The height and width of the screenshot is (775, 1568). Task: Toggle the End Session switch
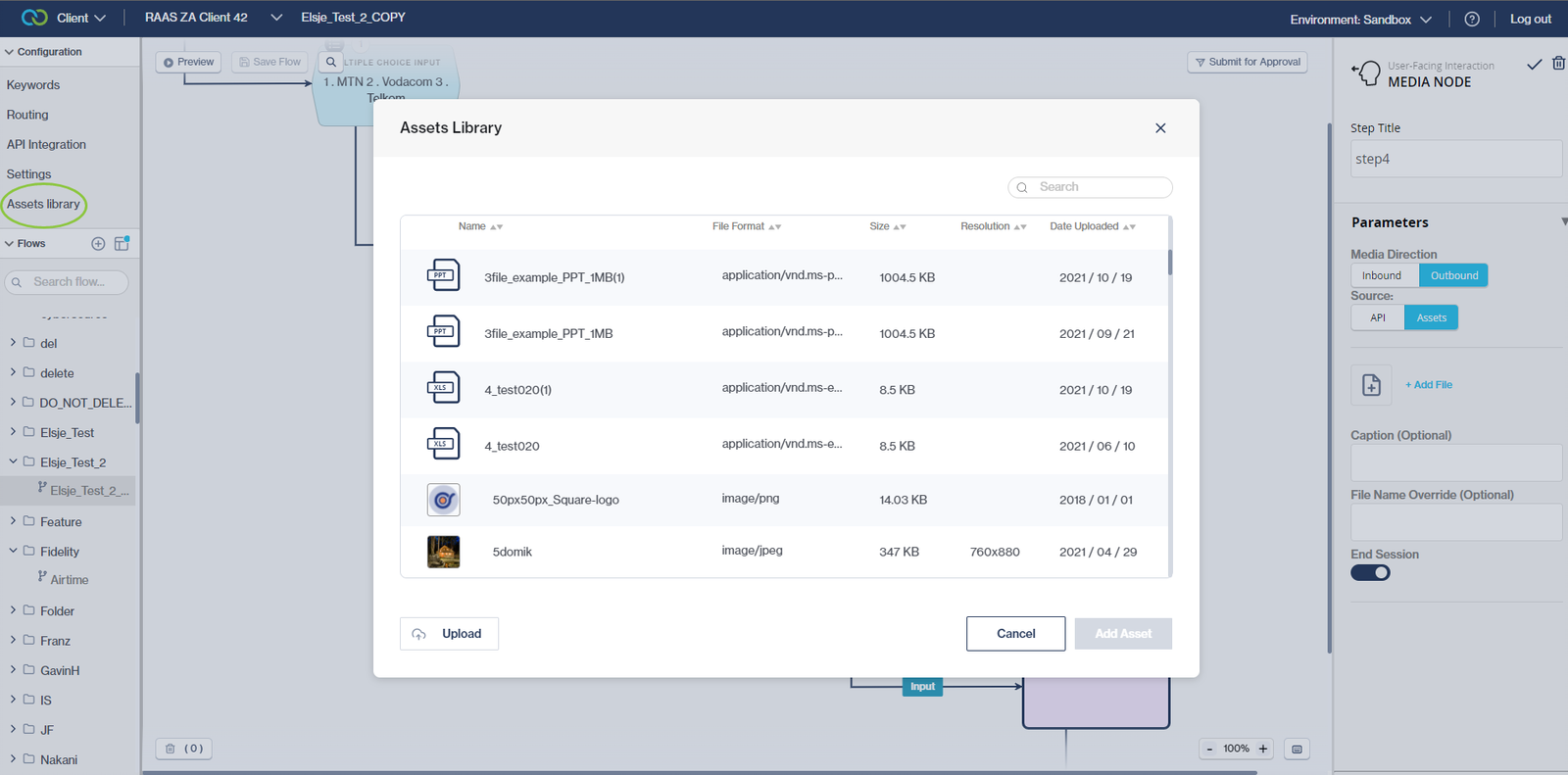pos(1370,573)
